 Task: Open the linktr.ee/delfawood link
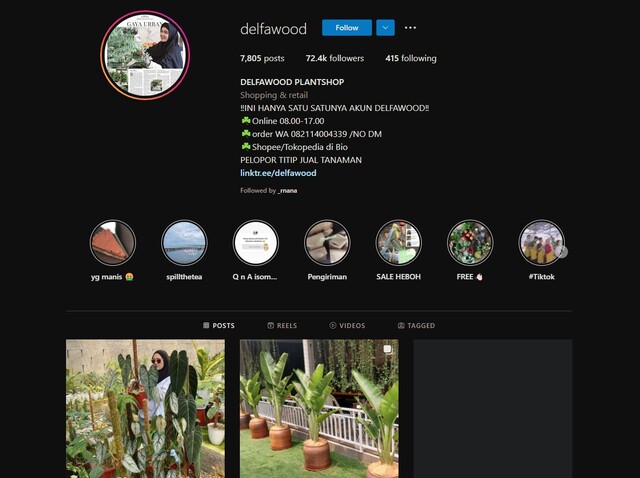coord(278,173)
